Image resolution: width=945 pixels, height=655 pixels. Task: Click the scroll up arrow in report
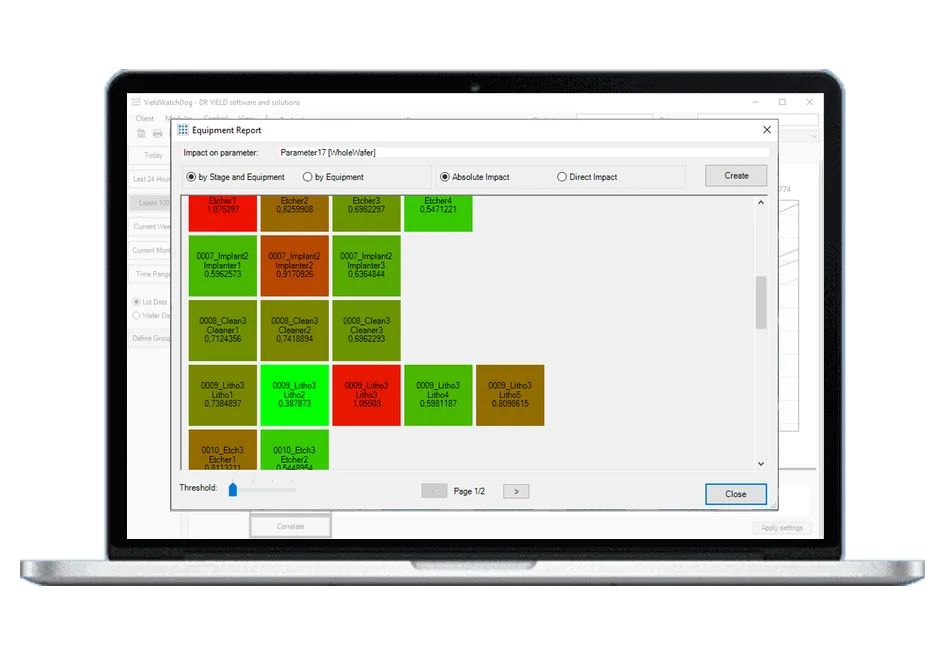[x=761, y=203]
